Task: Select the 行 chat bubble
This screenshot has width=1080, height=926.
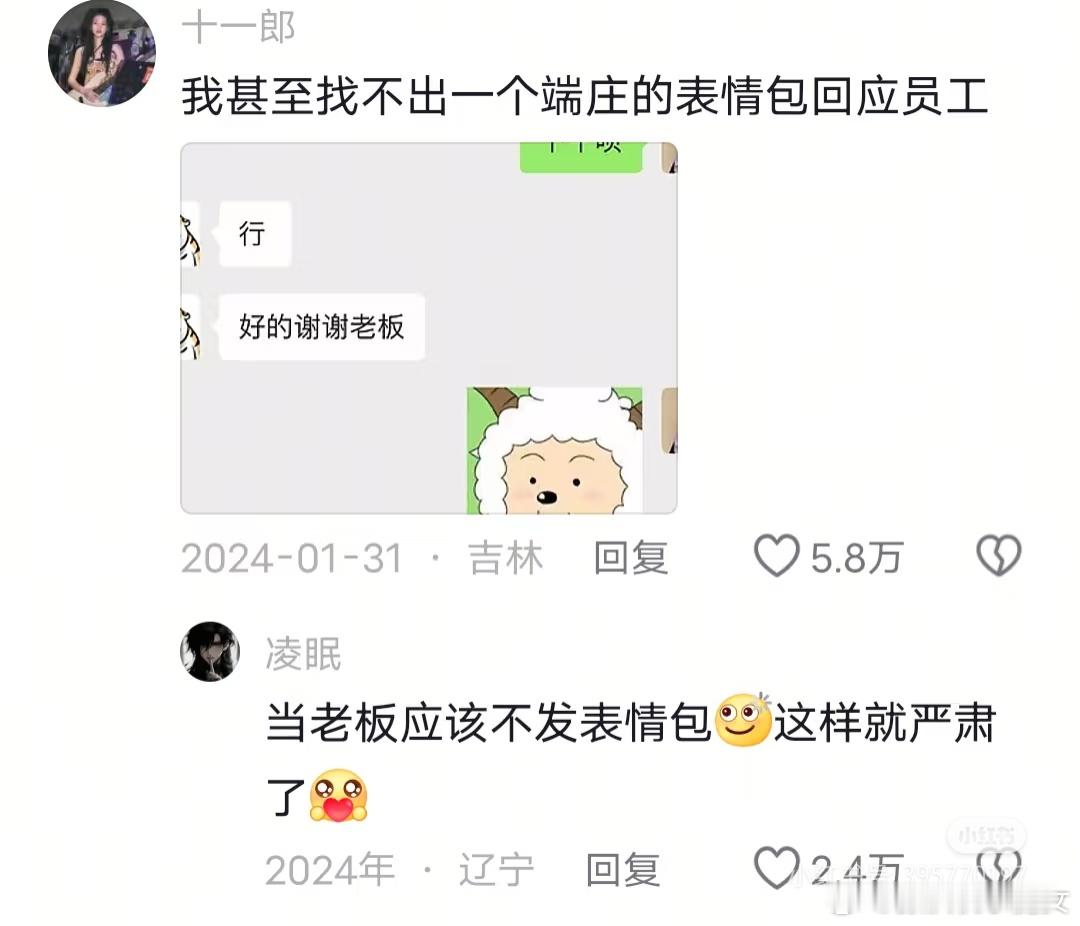Action: (x=254, y=234)
